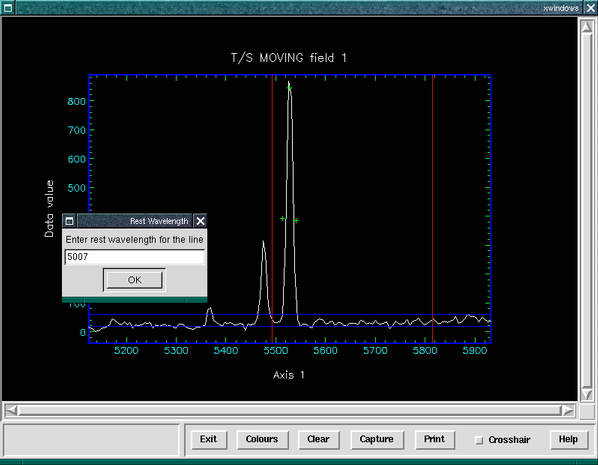Click the Capture button
This screenshot has height=465, width=598.
coord(376,439)
